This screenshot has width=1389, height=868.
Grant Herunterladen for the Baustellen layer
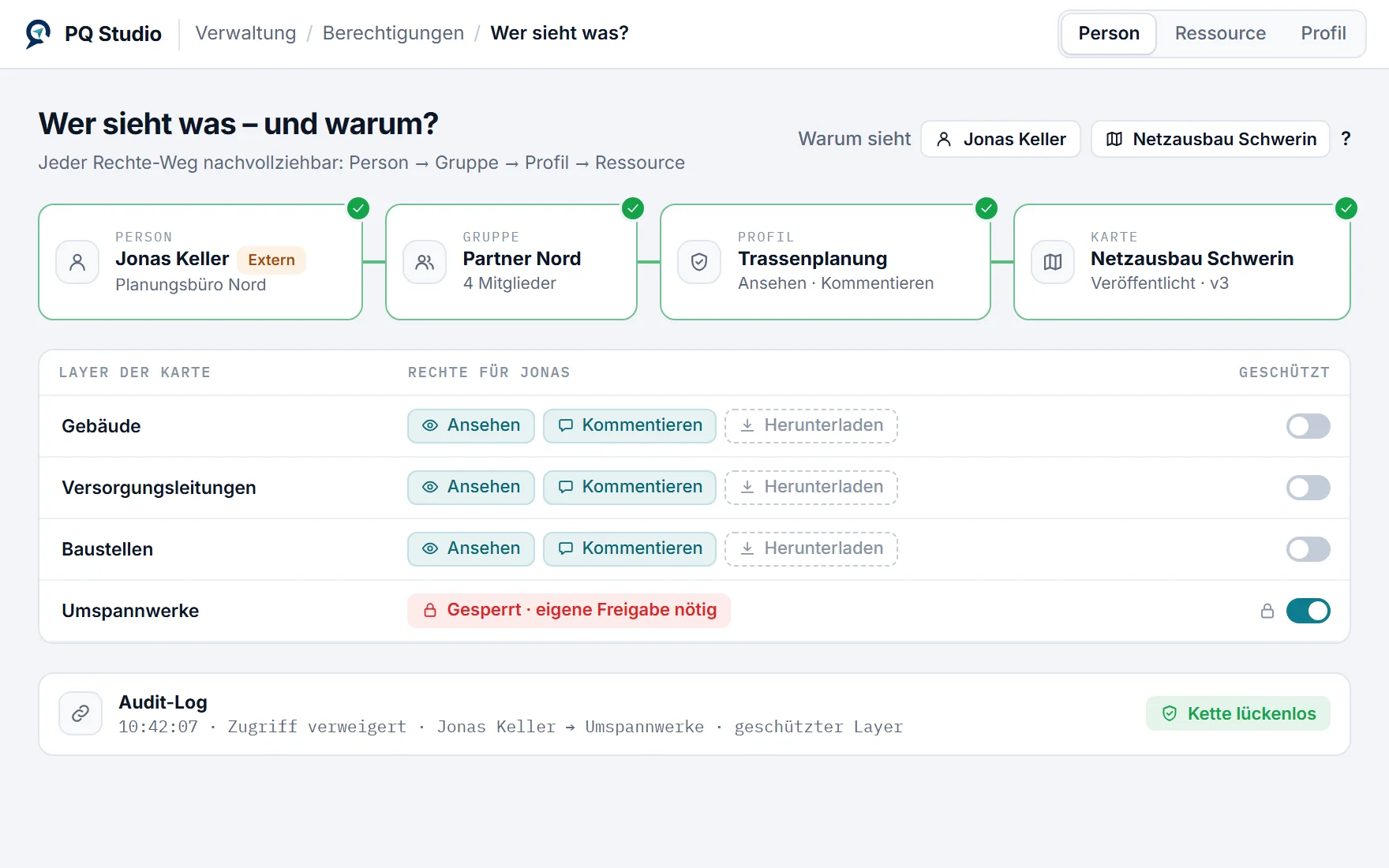pos(811,549)
